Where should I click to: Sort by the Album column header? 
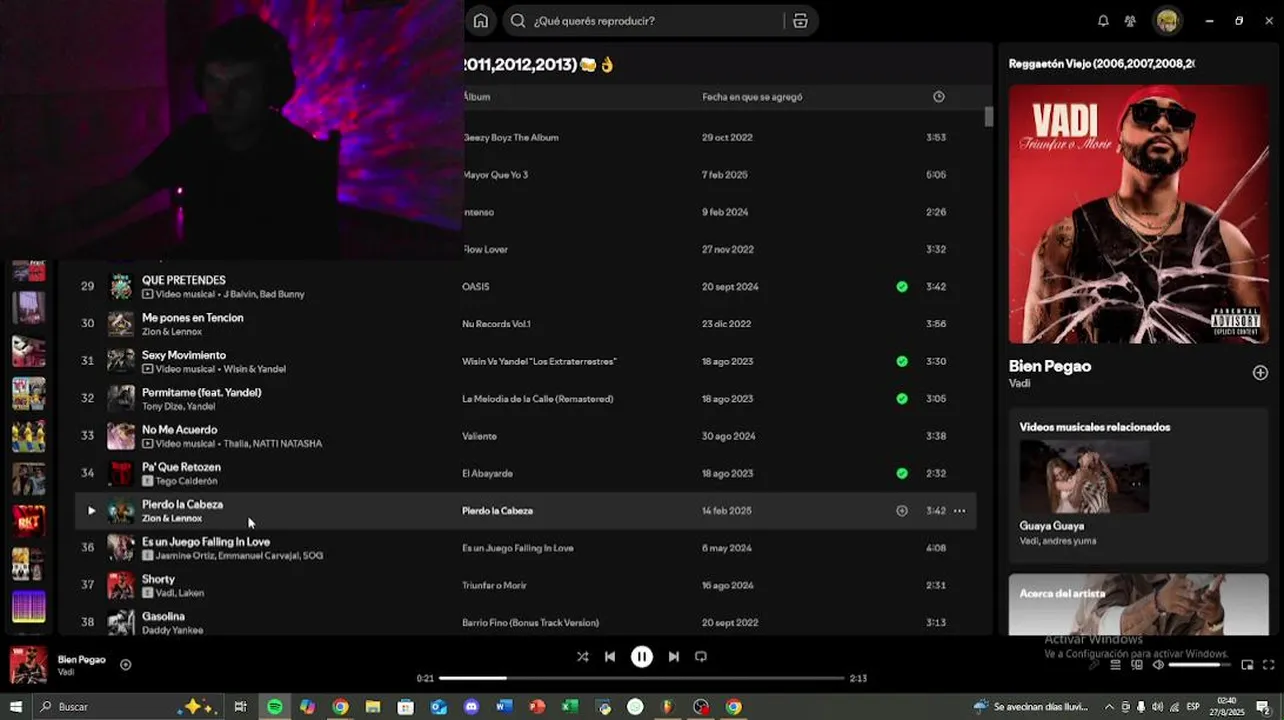coord(477,97)
